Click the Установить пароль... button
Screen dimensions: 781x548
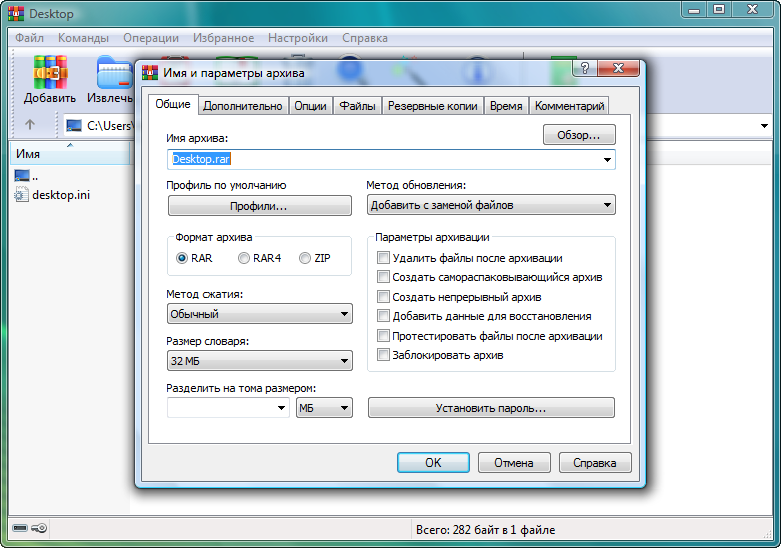[x=491, y=408]
